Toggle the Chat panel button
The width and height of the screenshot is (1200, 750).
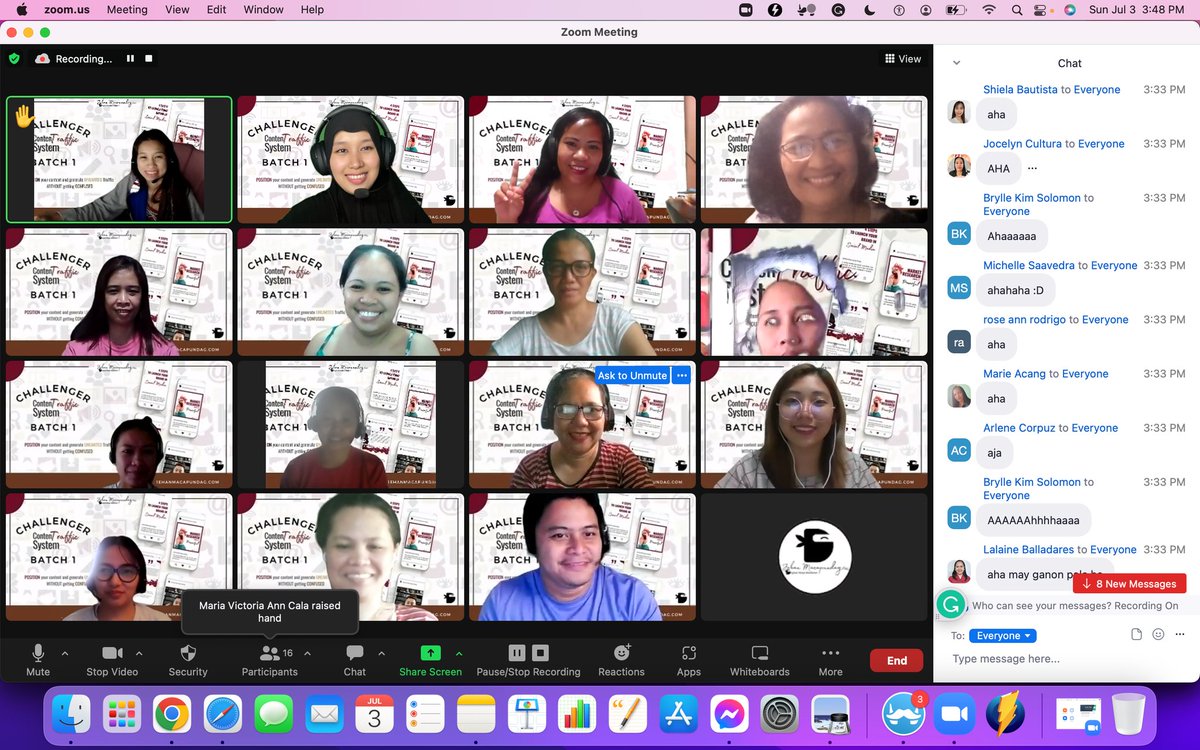(355, 660)
